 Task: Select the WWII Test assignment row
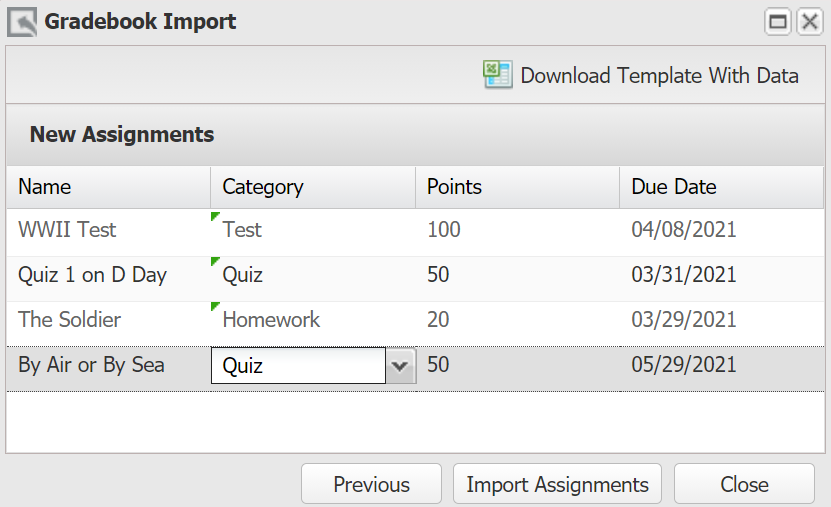pos(416,230)
